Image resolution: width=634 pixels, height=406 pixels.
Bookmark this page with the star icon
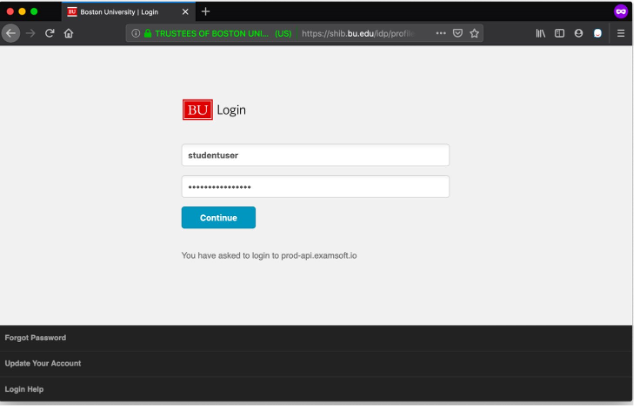point(474,33)
